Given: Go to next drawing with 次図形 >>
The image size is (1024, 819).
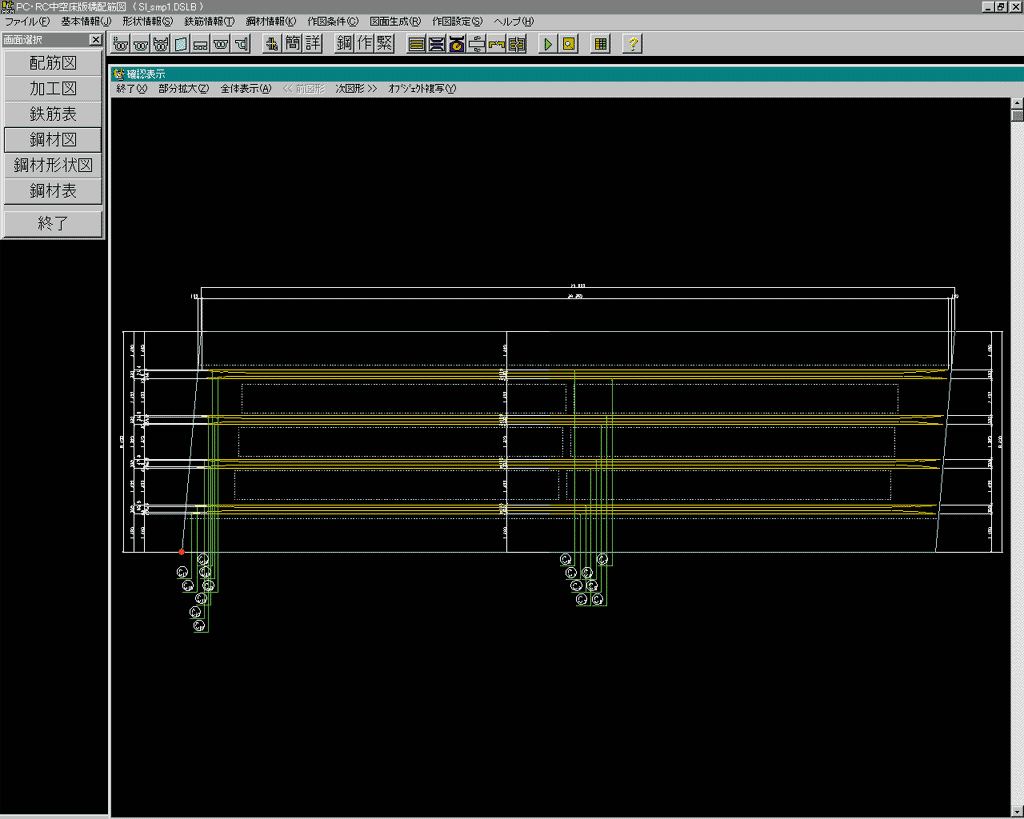Looking at the screenshot, I should pos(356,89).
